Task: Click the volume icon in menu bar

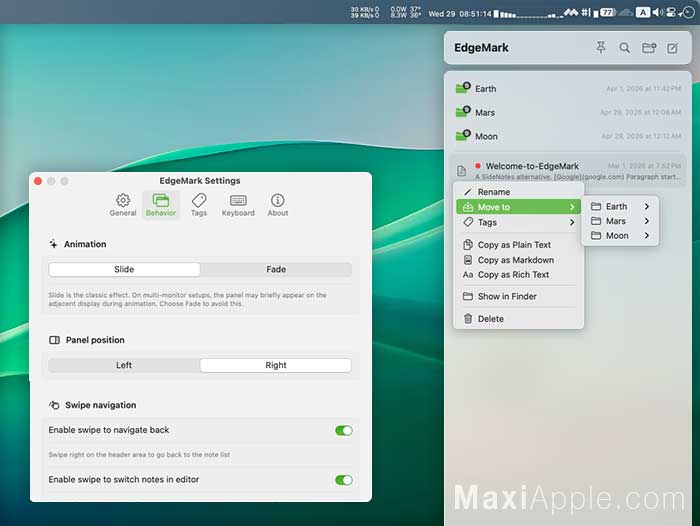Action: pyautogui.click(x=657, y=13)
